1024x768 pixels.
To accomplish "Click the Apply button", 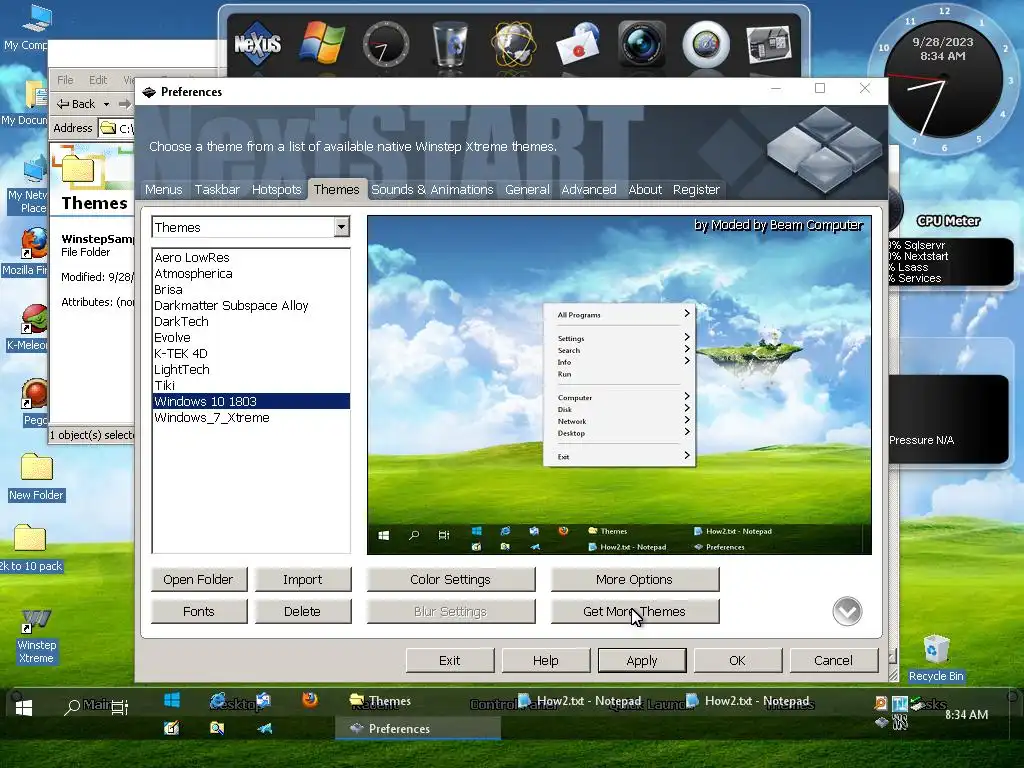I will tap(642, 660).
